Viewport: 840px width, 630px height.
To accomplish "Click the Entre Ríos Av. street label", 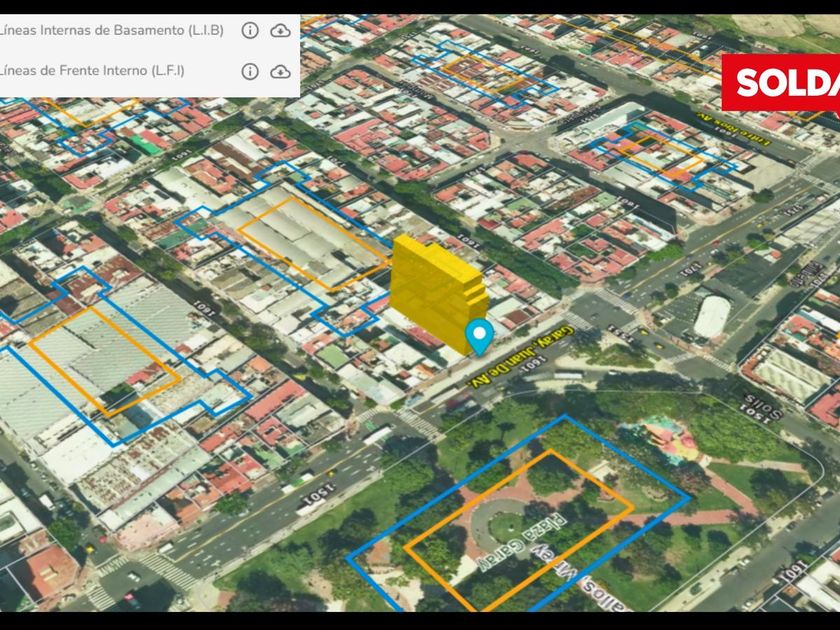I will tap(734, 129).
